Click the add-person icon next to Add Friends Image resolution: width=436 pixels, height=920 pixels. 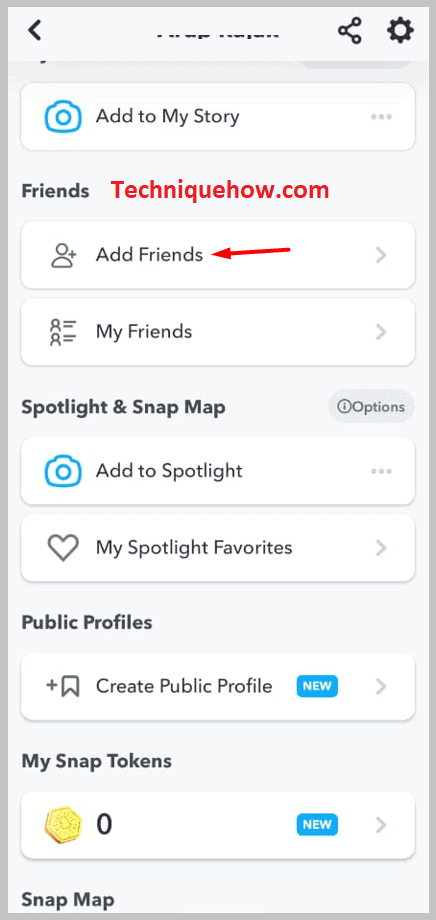click(x=63, y=255)
